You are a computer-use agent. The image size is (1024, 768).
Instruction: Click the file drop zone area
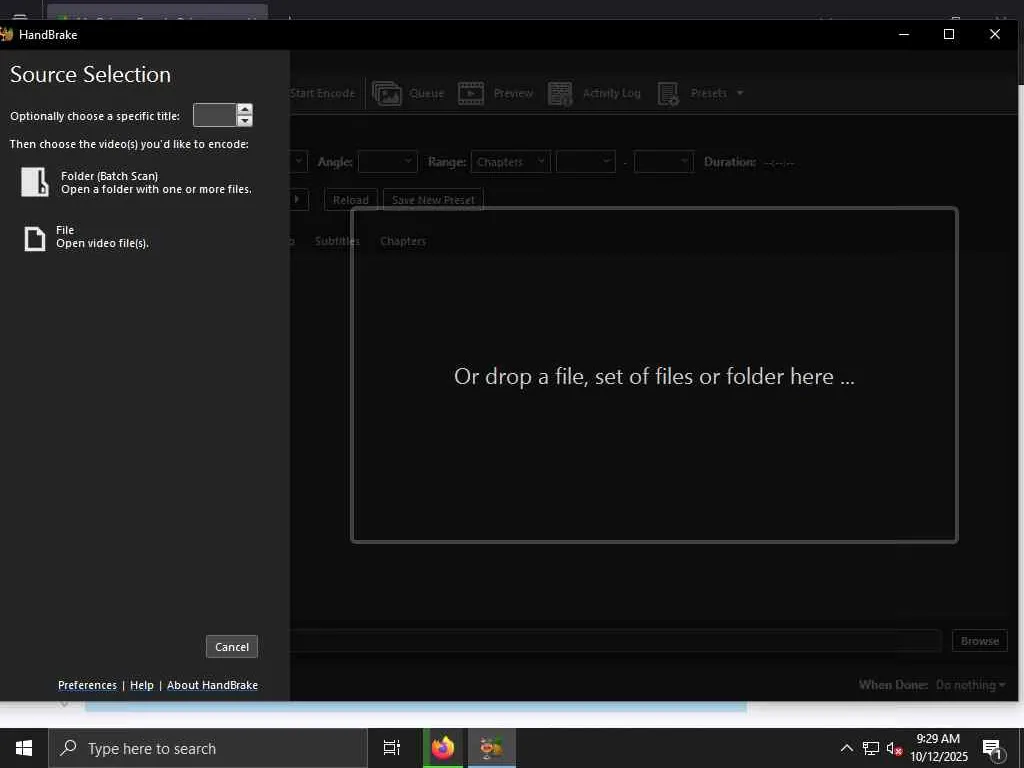pyautogui.click(x=654, y=376)
